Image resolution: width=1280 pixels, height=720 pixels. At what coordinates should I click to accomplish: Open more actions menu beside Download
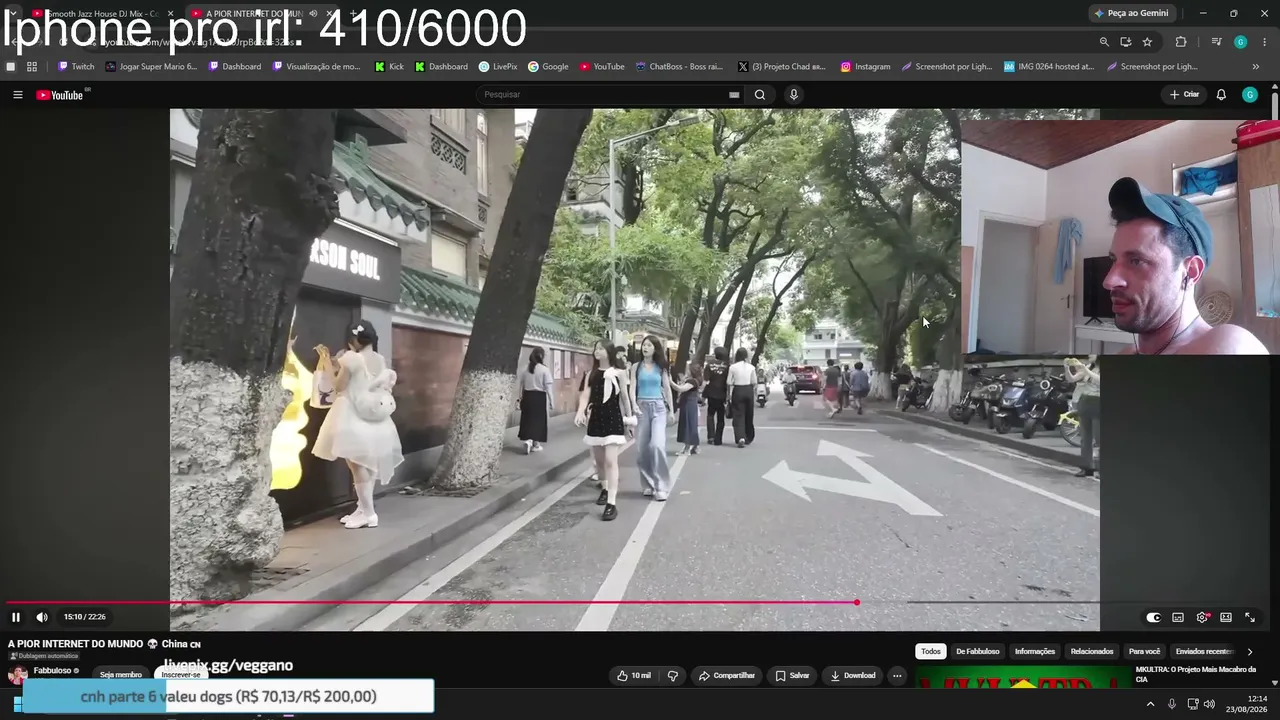pos(897,676)
